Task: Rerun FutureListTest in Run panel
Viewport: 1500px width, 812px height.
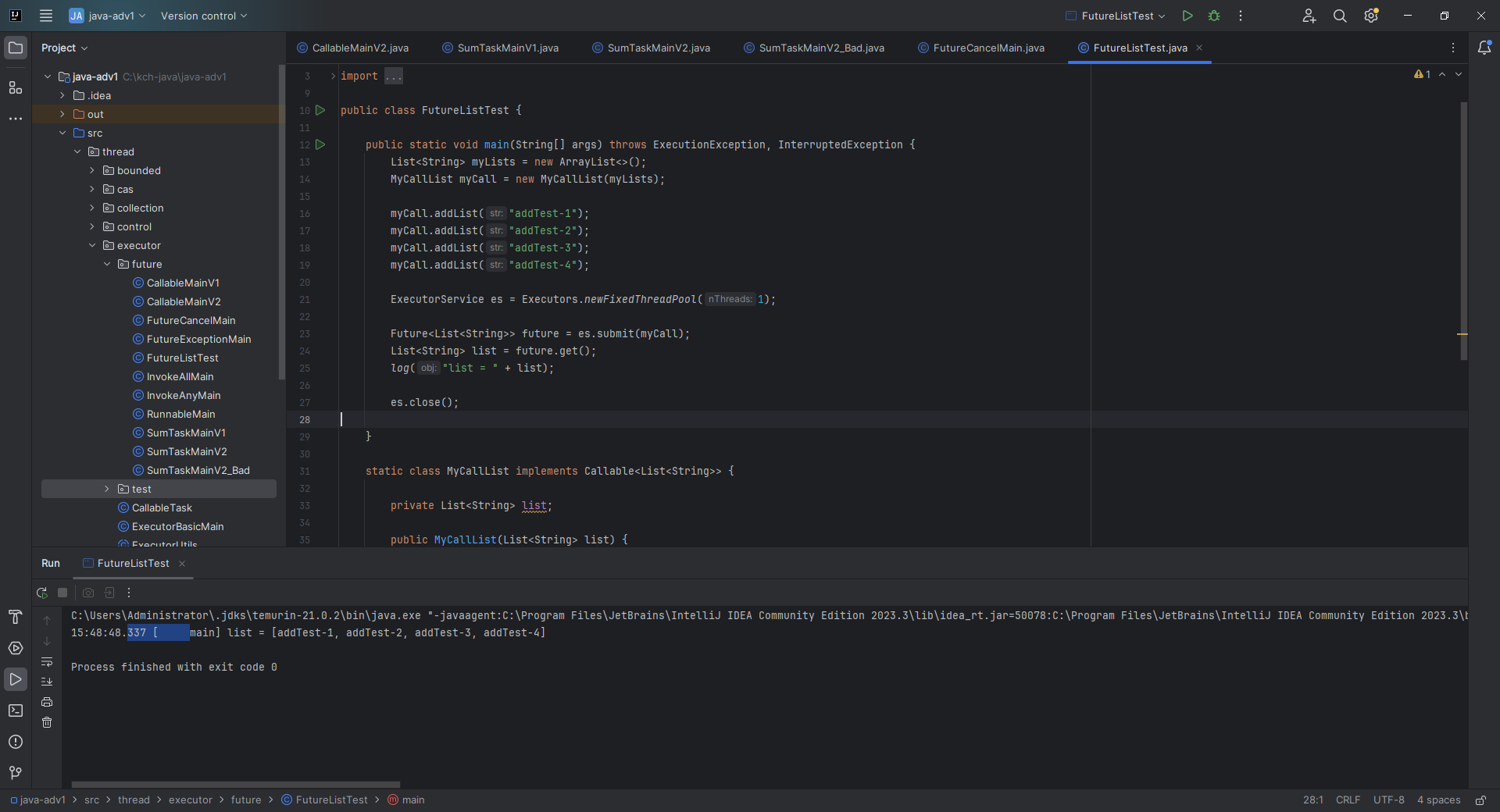Action: 42,593
